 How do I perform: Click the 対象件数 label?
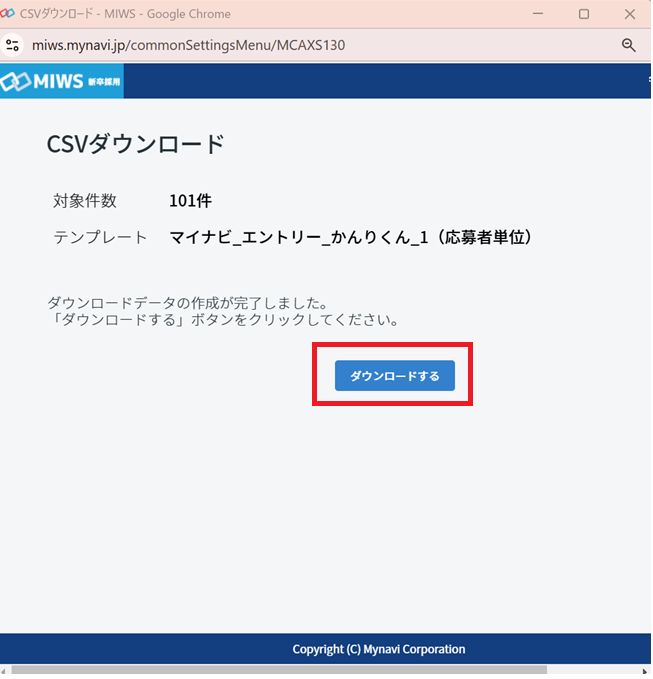[x=85, y=201]
